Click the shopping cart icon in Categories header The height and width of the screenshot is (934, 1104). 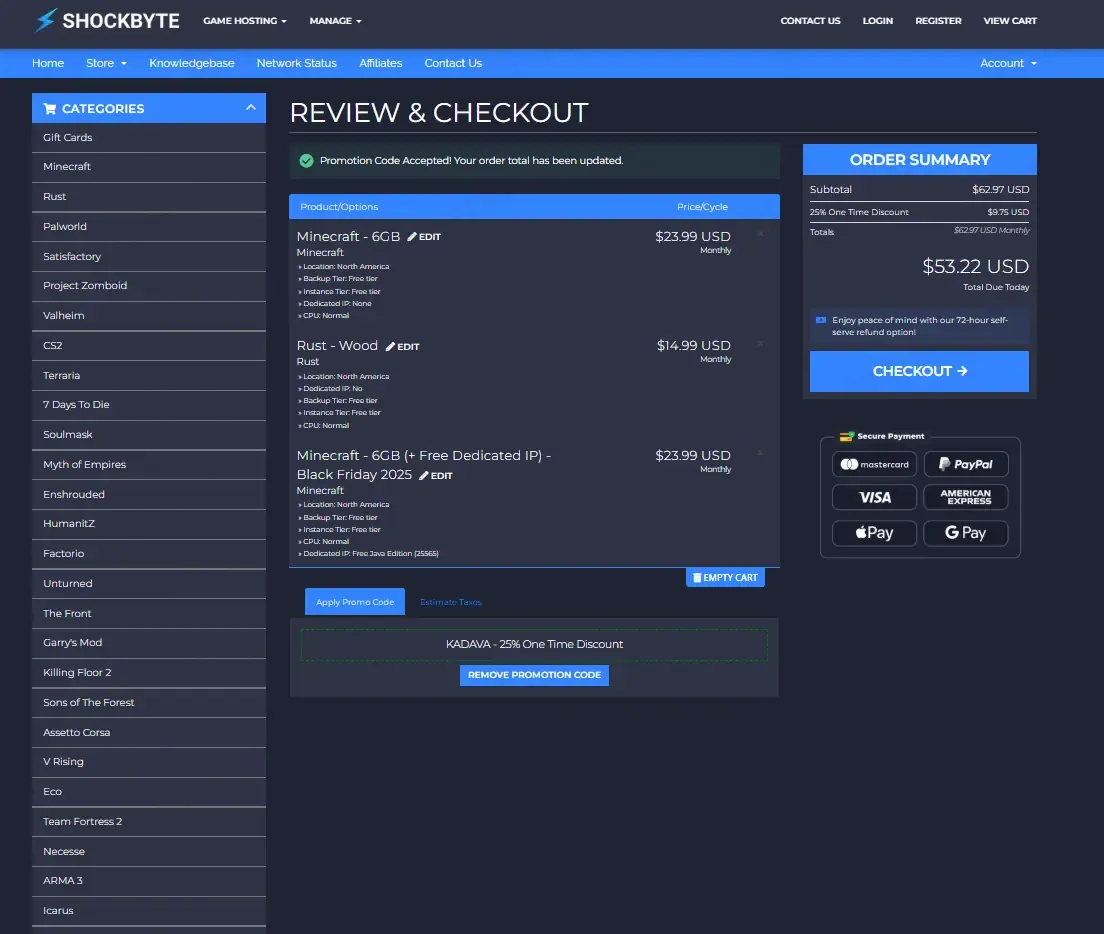tap(50, 108)
